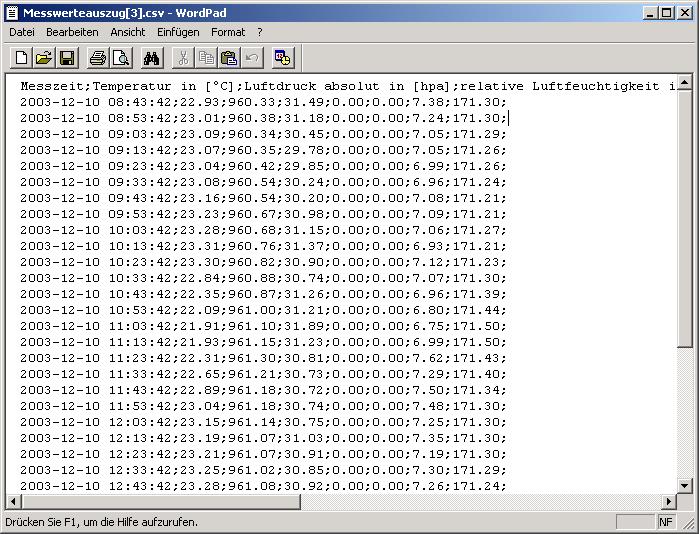
Task: Open the Ansicht menu
Action: coord(128,32)
